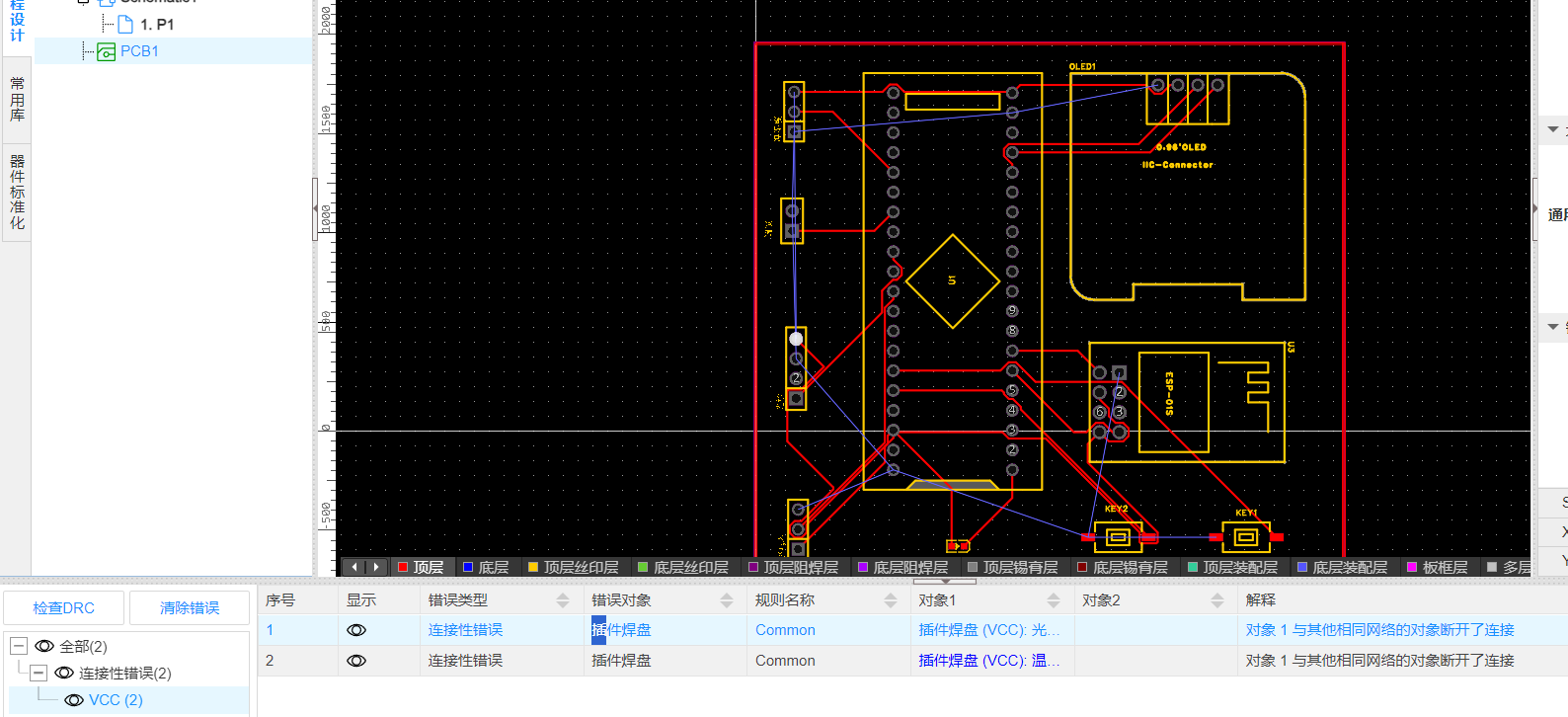The width and height of the screenshot is (1568, 717).
Task: Switch to the 底层 layer tab
Action: click(485, 567)
